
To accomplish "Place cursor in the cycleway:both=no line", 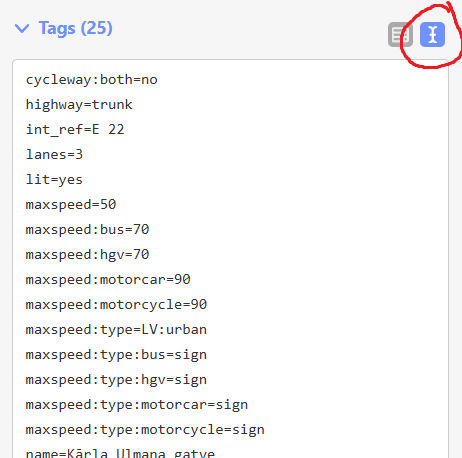I will point(92,80).
